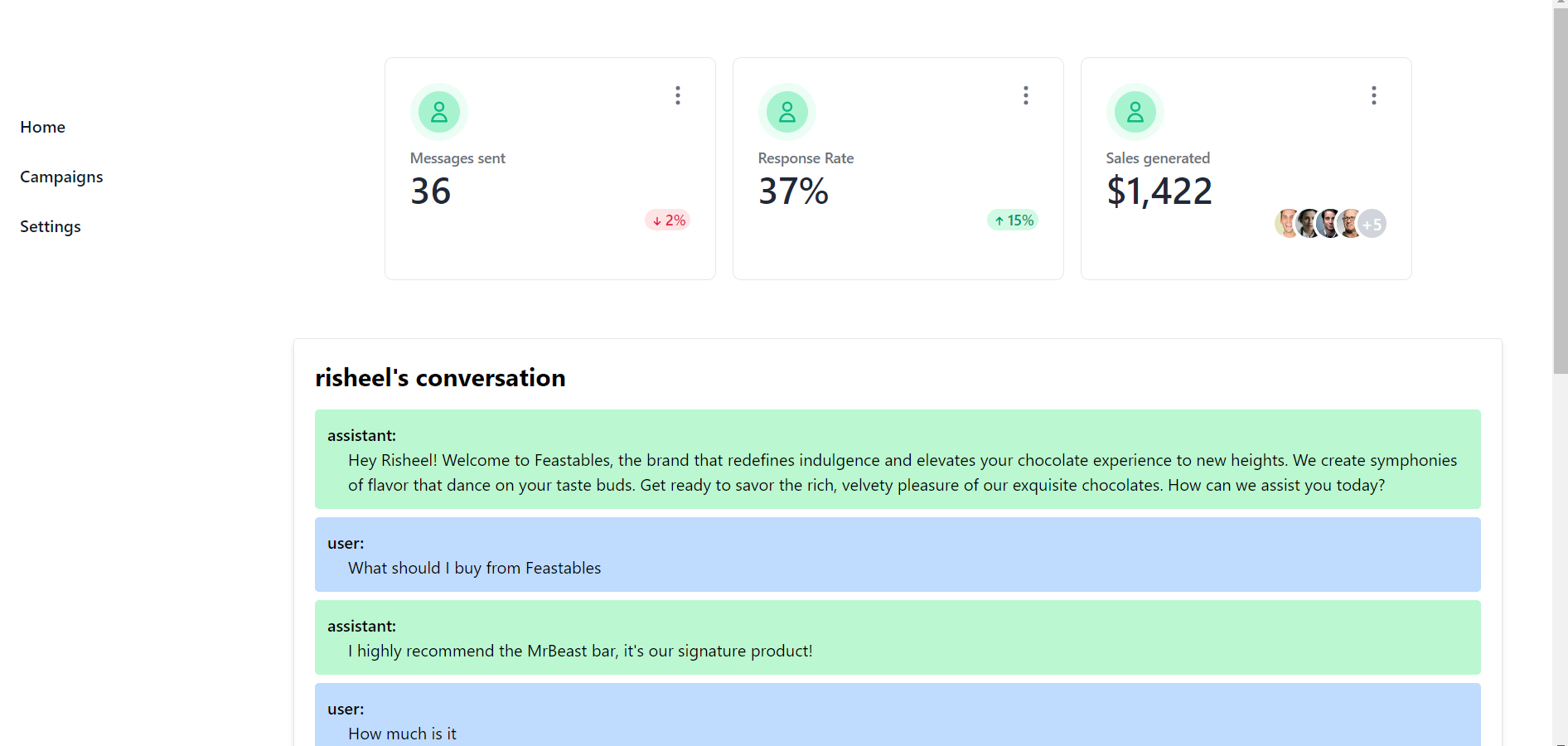Viewport: 1568px width, 746px height.
Task: Click the first avatar in Sales card
Action: tap(1285, 224)
